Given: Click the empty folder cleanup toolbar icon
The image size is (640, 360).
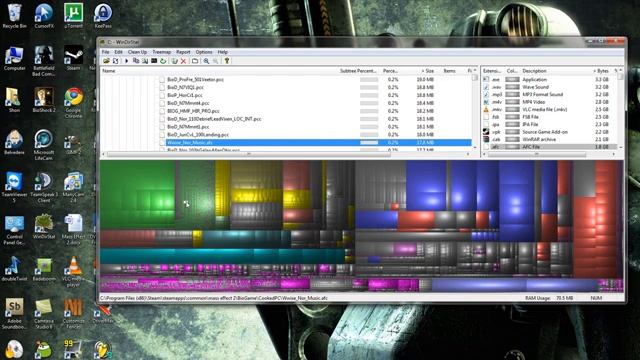Looking at the screenshot, I should click(x=195, y=61).
